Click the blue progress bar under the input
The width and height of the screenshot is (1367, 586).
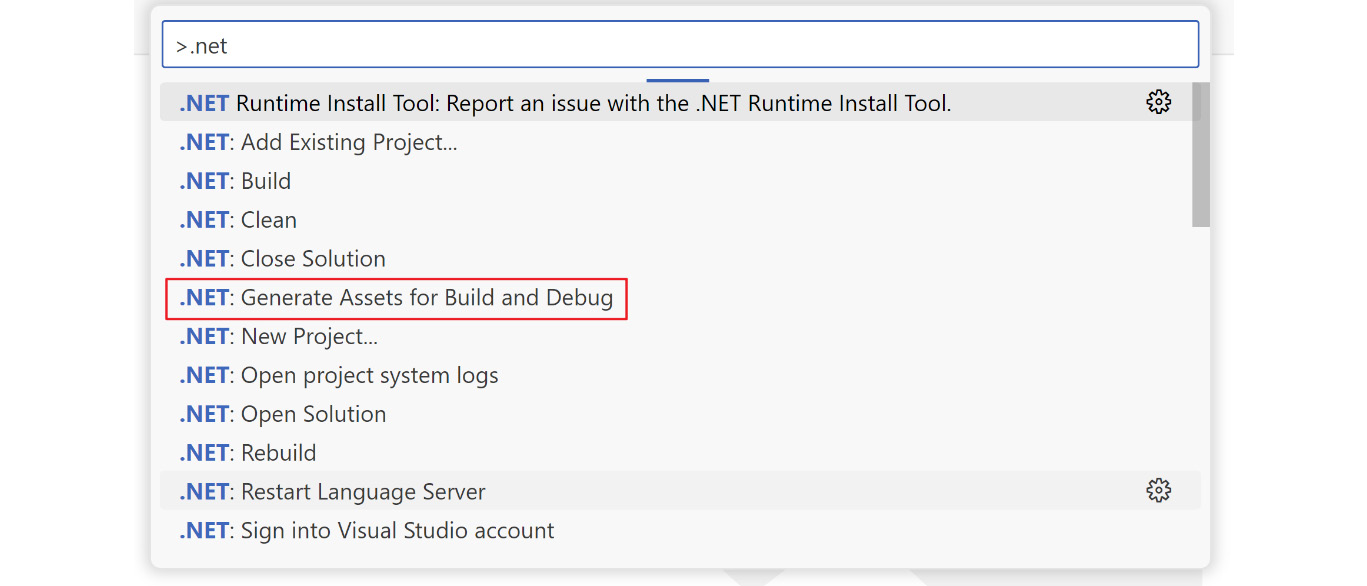tap(678, 80)
